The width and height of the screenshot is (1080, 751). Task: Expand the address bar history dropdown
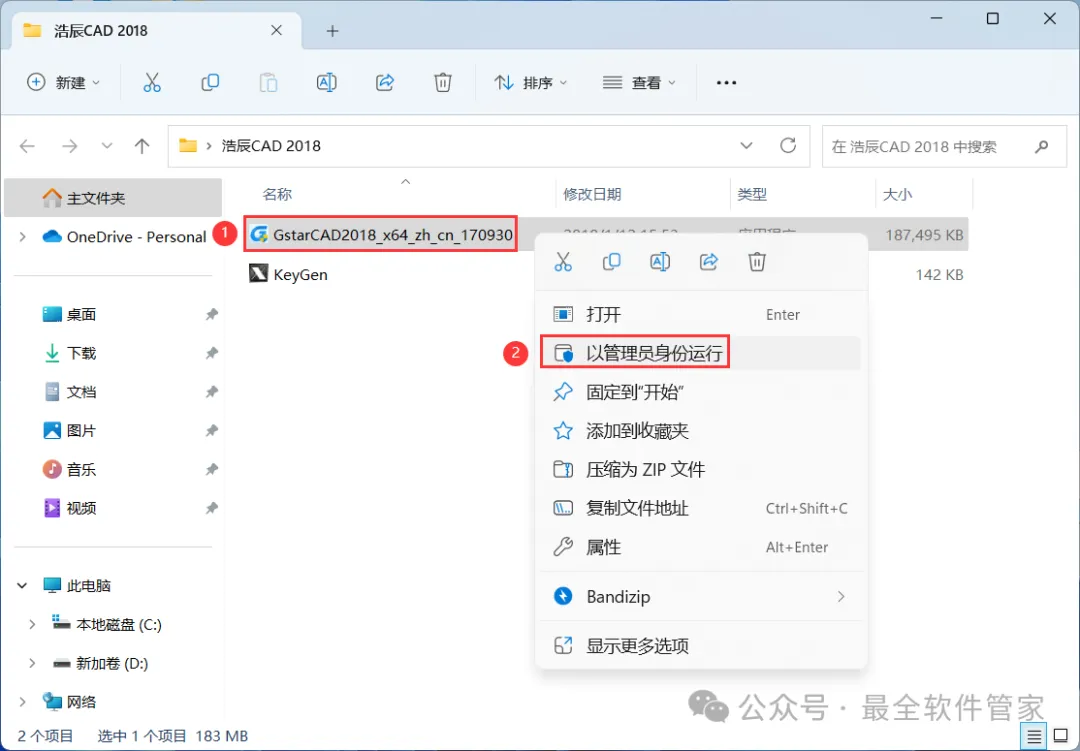[746, 146]
